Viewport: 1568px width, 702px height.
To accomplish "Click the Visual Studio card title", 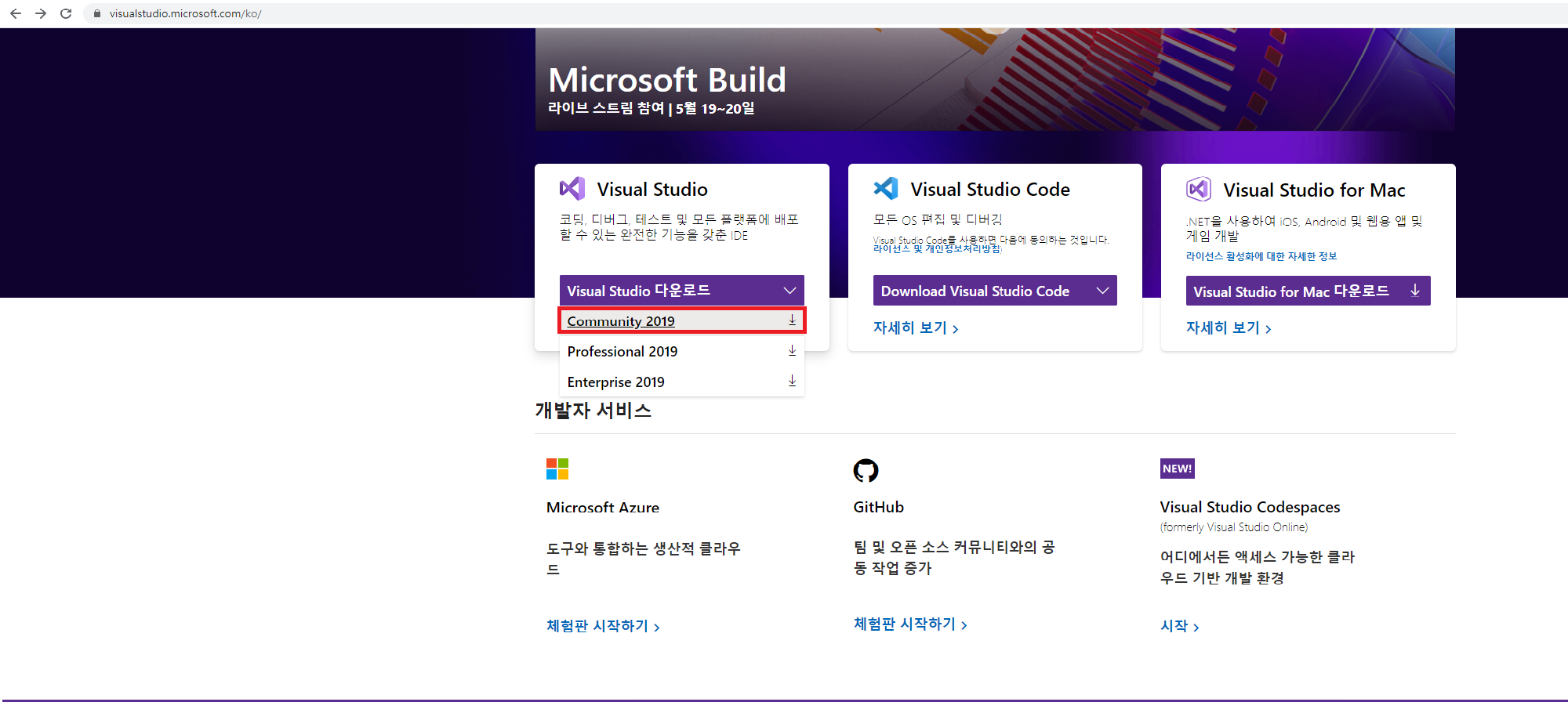I will pos(652,190).
